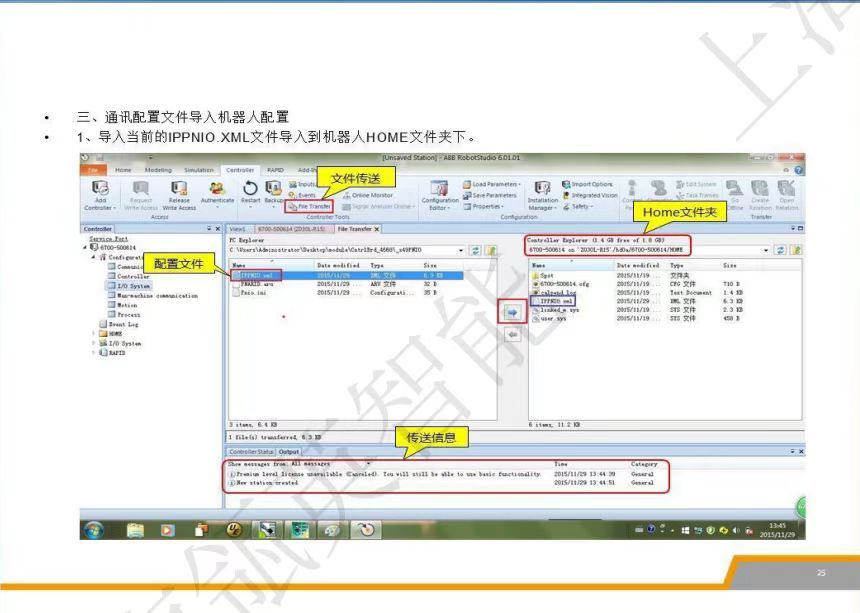Transfer file to controller with right arrow
Viewport: 860px width, 613px height.
click(x=512, y=313)
